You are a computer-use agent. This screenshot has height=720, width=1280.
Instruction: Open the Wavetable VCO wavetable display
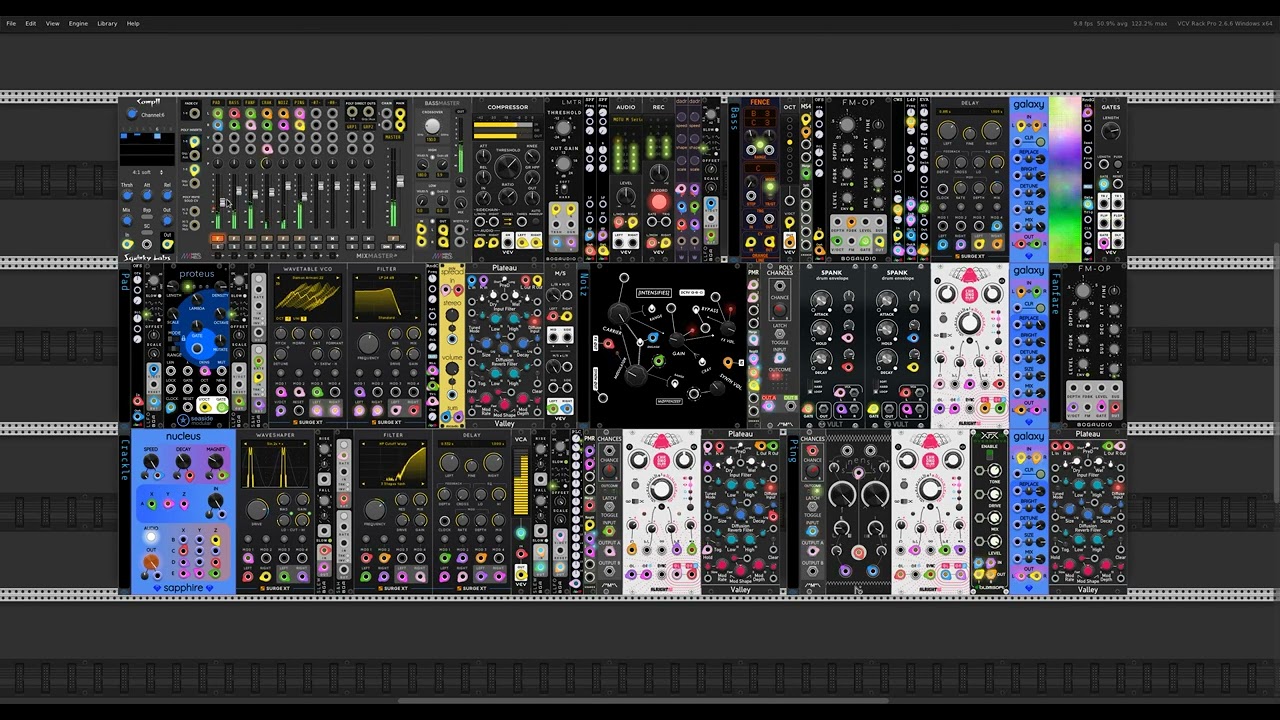click(x=307, y=298)
